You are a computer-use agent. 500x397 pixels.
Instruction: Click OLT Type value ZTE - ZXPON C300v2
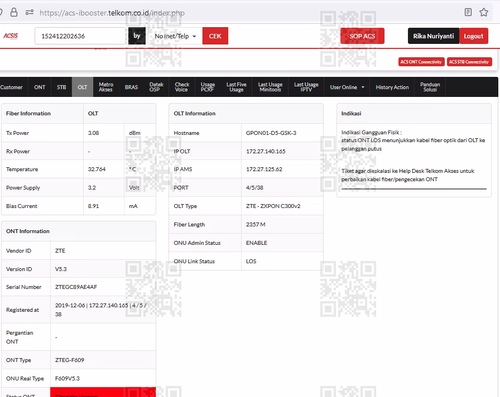(273, 206)
